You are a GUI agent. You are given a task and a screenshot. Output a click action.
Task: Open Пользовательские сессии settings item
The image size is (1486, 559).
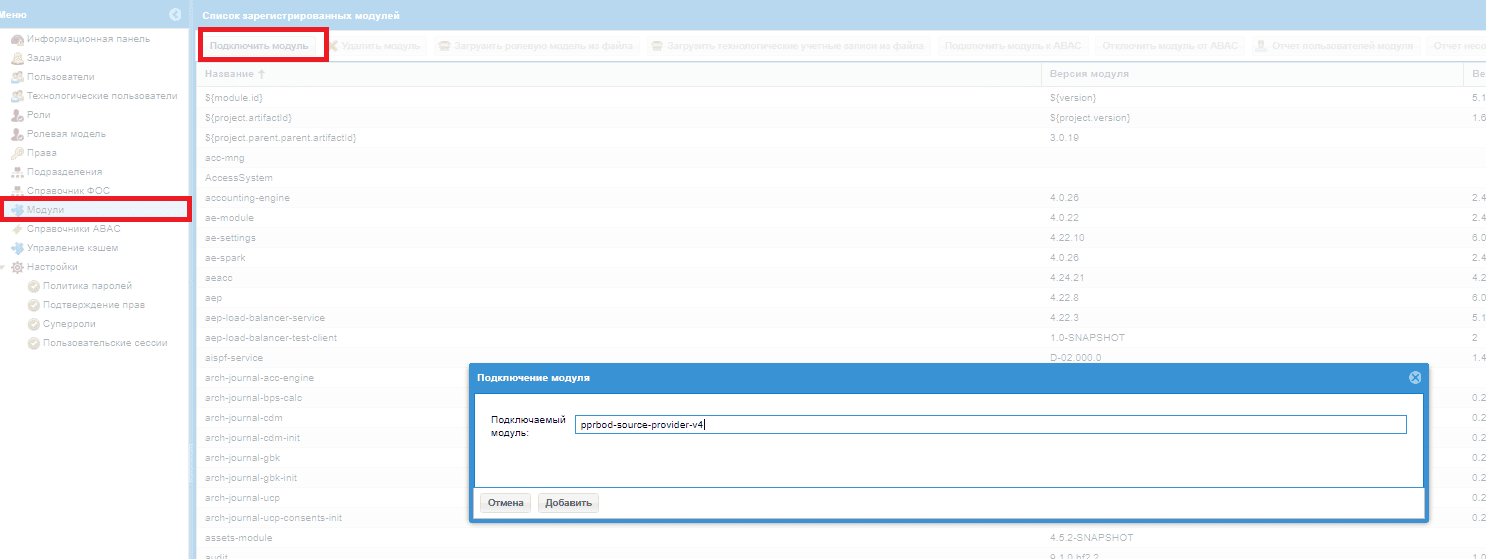104,343
